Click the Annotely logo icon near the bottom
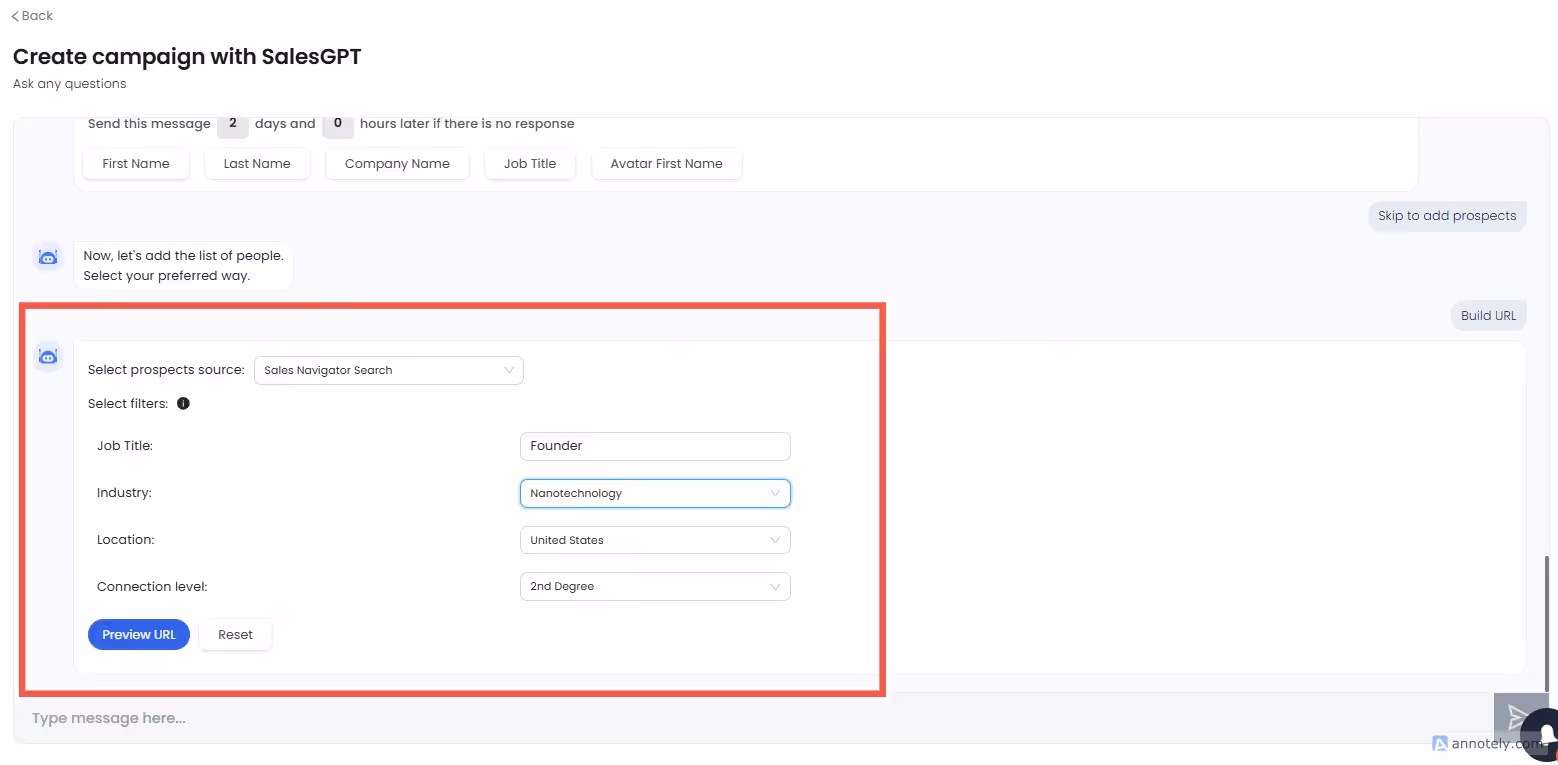The height and width of the screenshot is (765, 1558). [x=1439, y=744]
